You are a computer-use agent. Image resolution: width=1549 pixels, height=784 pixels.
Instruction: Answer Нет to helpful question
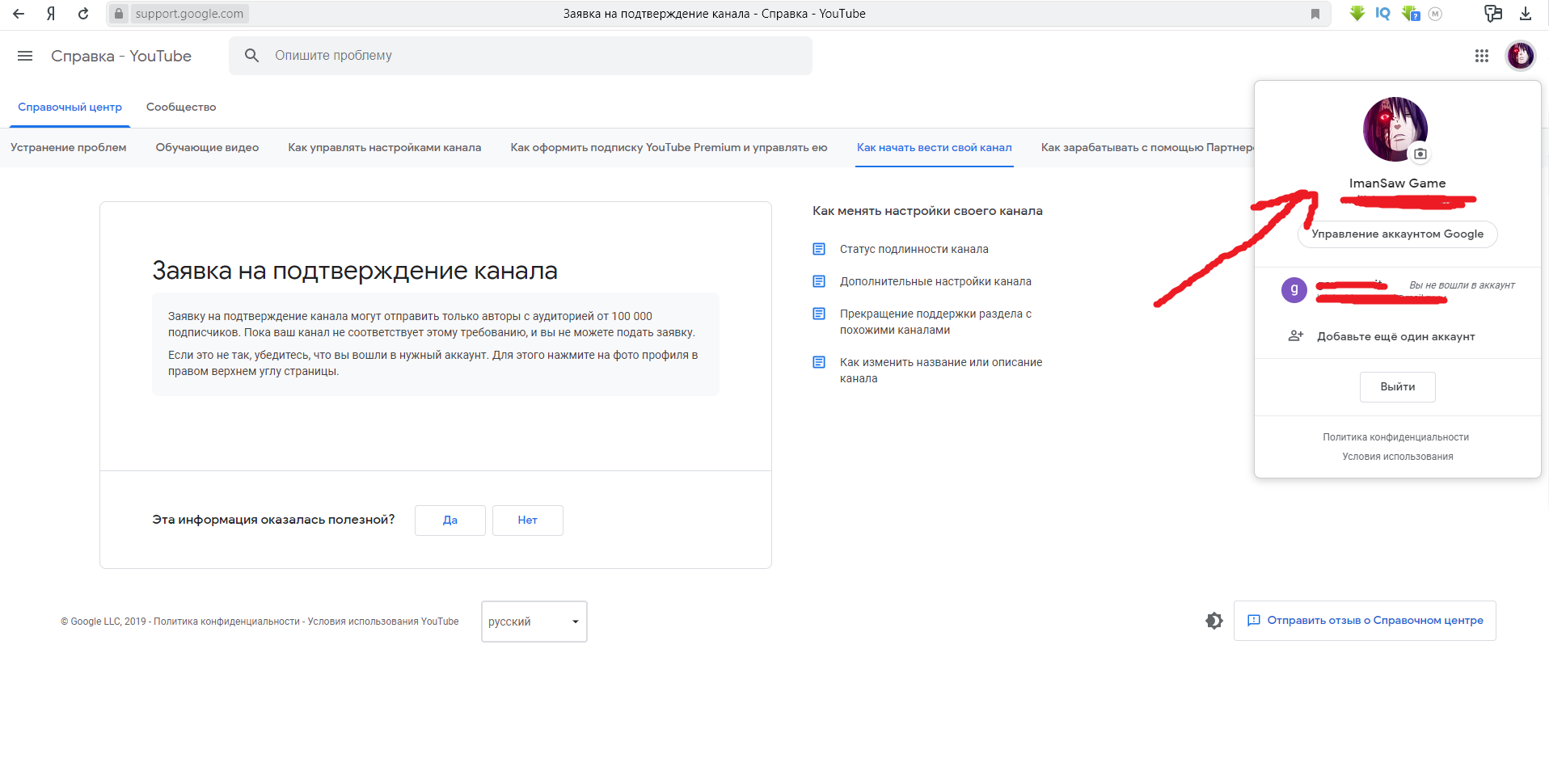(x=528, y=520)
